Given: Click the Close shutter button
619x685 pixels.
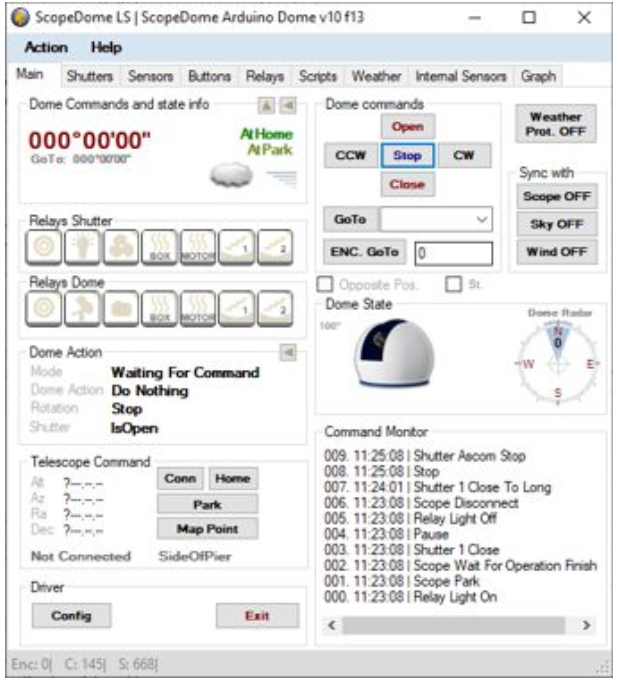Looking at the screenshot, I should [408, 184].
